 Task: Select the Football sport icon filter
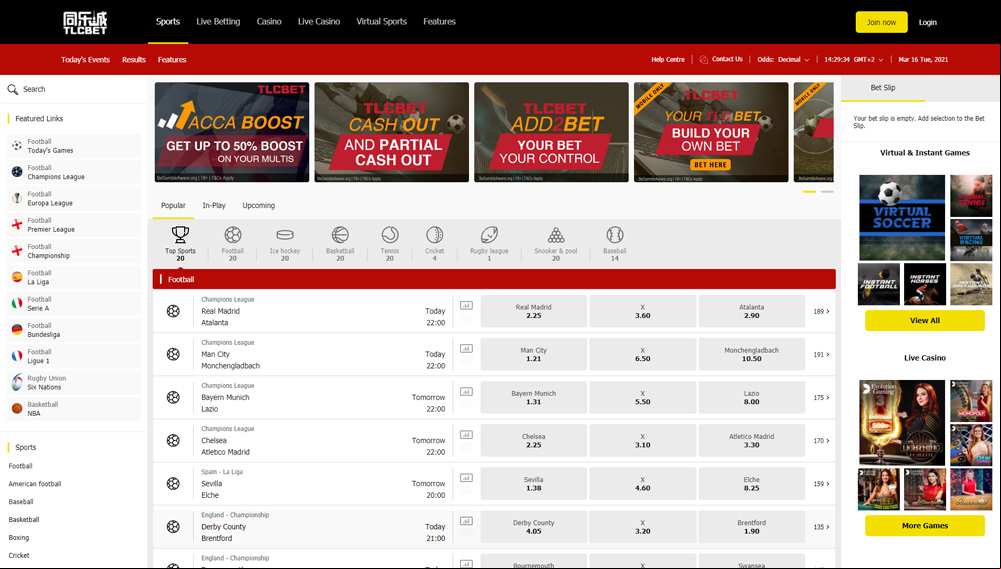(x=233, y=234)
